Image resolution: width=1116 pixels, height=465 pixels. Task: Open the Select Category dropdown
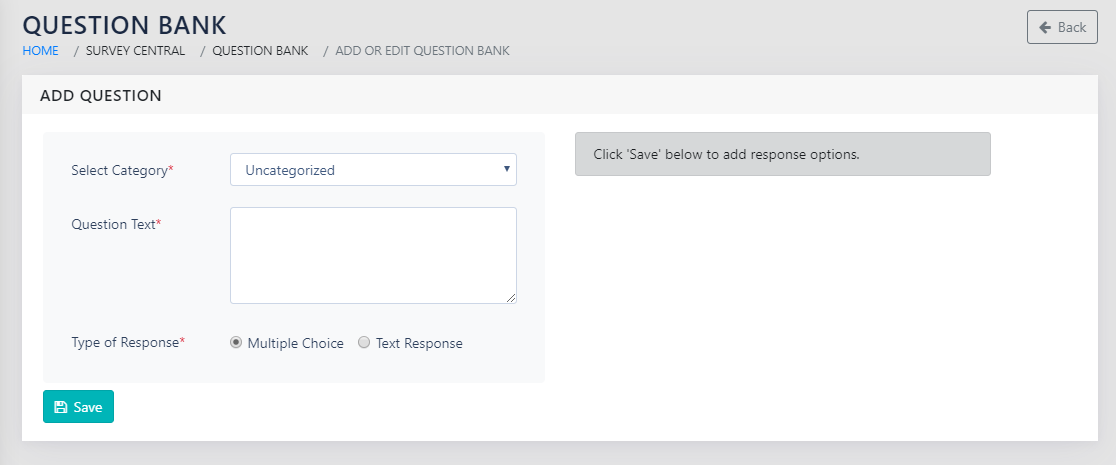pyautogui.click(x=373, y=170)
